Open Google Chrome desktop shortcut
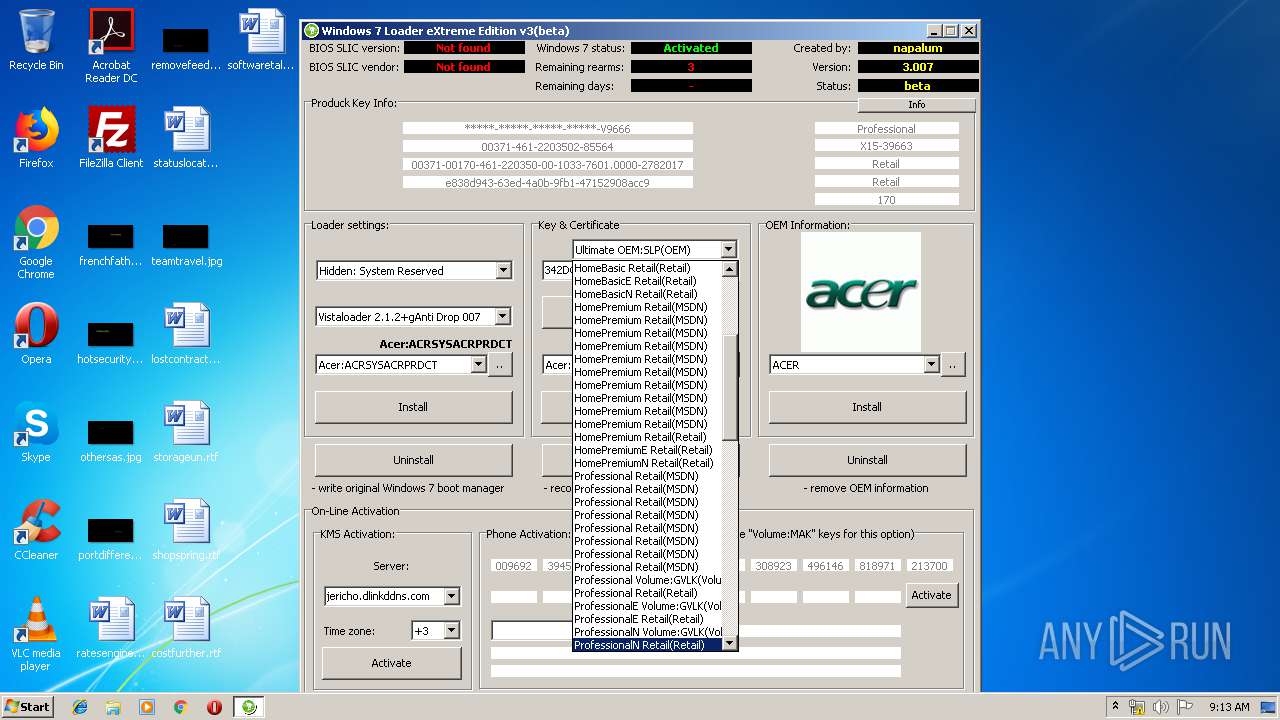The width and height of the screenshot is (1280, 720). [x=36, y=243]
